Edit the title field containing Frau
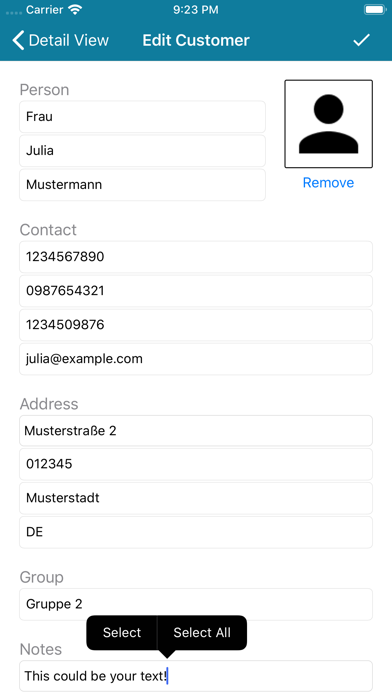Screen dimensions: 392x696 click(143, 117)
